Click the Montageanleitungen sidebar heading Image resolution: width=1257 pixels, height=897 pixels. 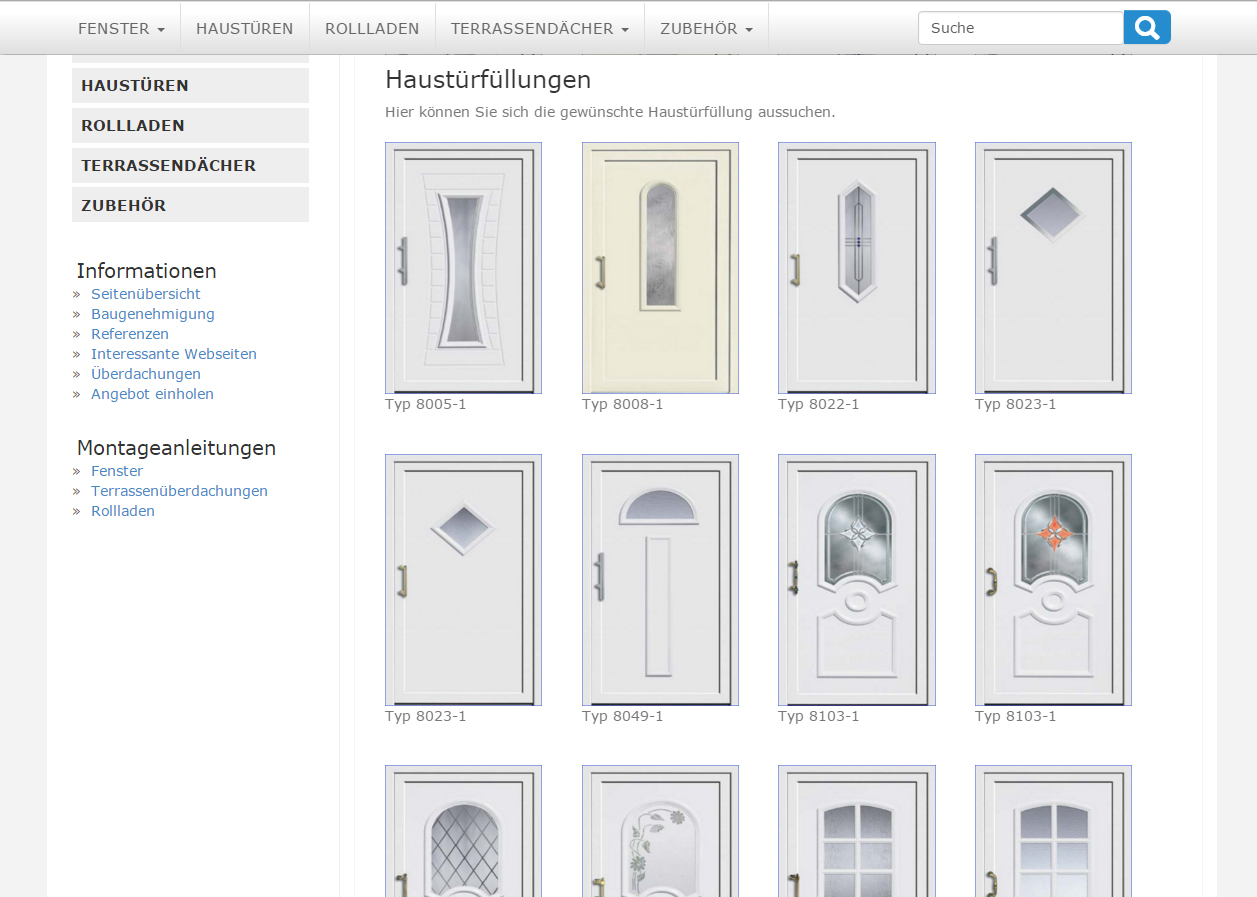click(176, 448)
